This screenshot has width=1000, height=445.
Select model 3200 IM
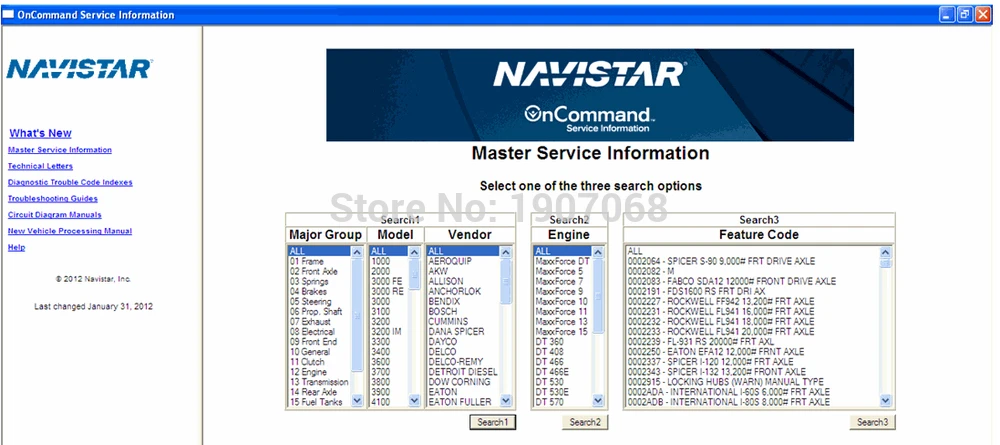389,332
